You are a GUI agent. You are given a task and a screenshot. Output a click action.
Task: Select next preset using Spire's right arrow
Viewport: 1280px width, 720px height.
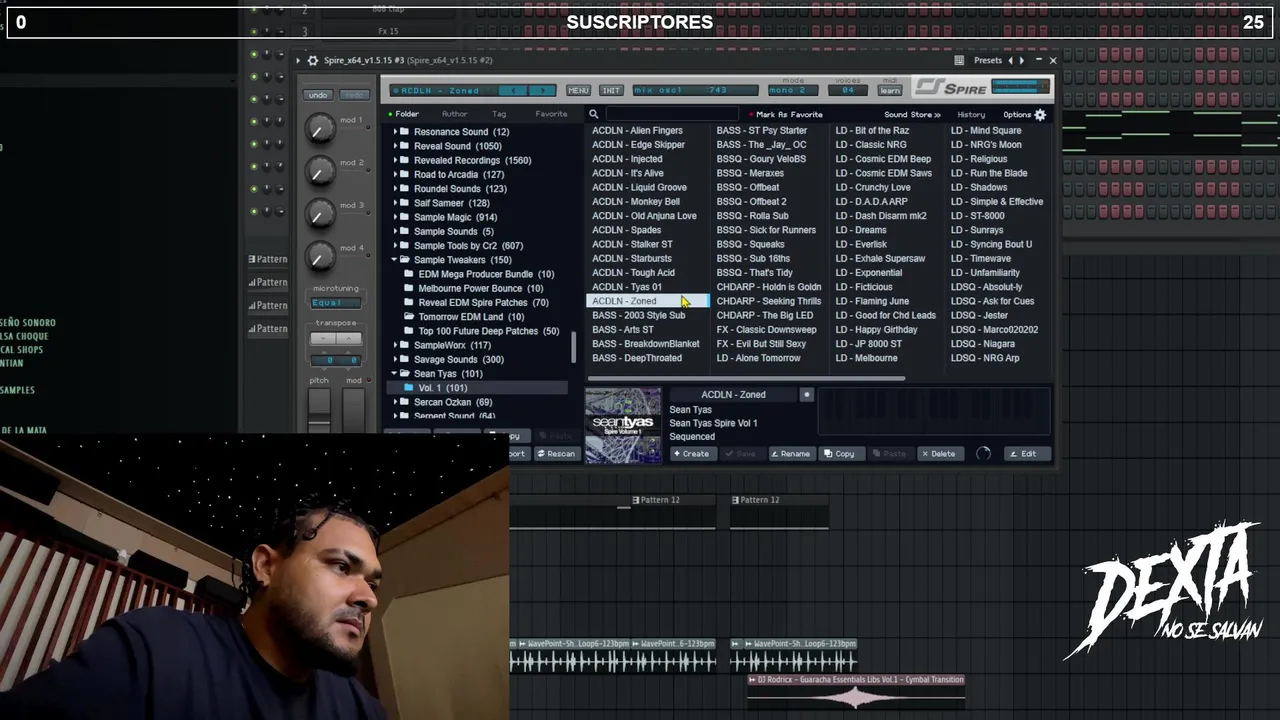click(542, 91)
